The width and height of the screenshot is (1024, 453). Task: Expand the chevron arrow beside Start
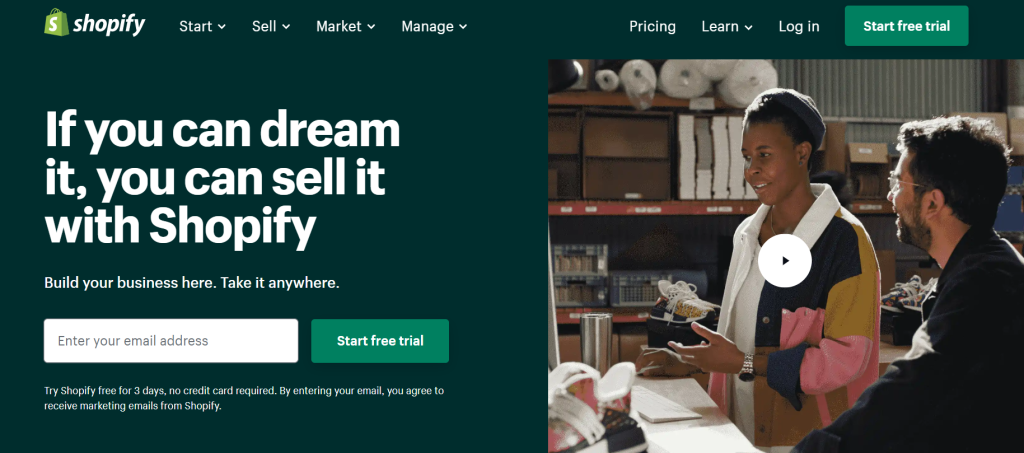221,27
